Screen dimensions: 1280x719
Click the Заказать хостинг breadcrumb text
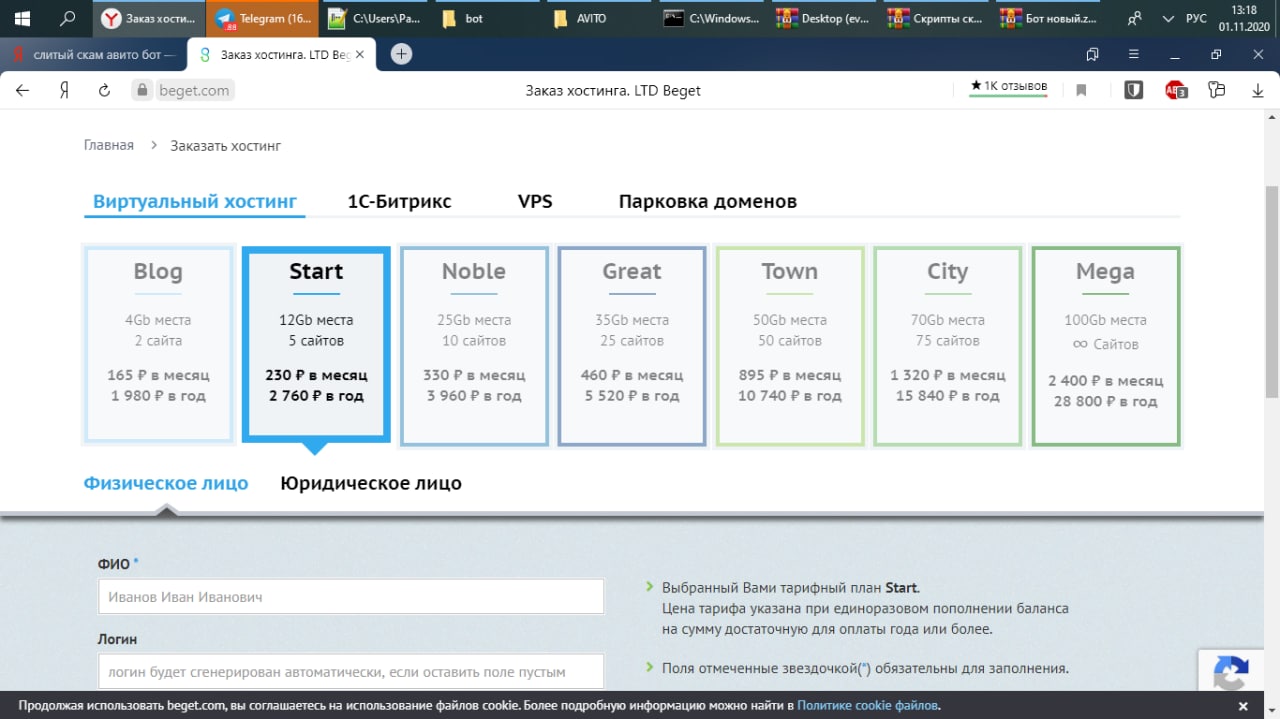(x=226, y=145)
